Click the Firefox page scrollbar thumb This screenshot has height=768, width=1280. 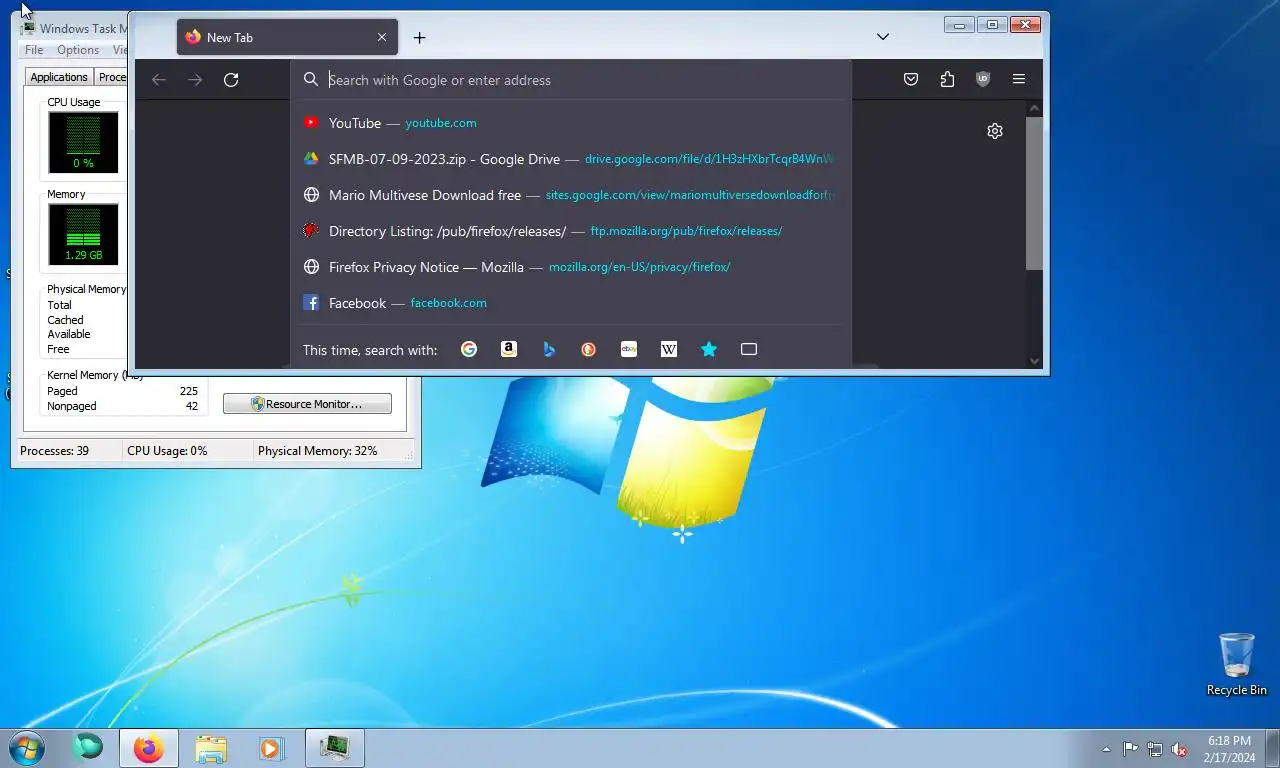[1035, 193]
